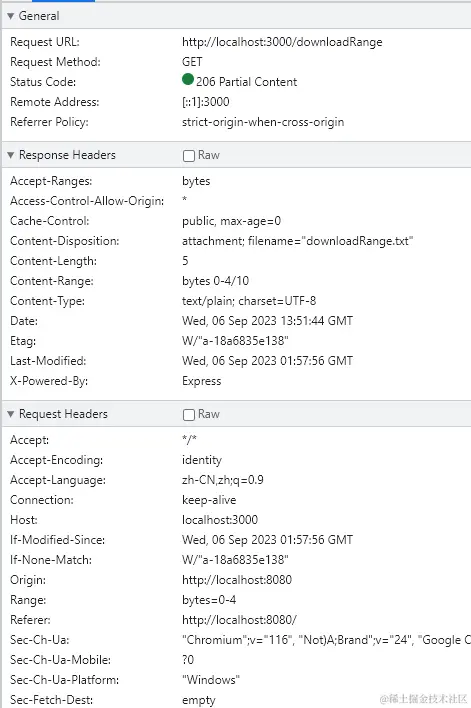Click the Range: request header name

(28, 600)
